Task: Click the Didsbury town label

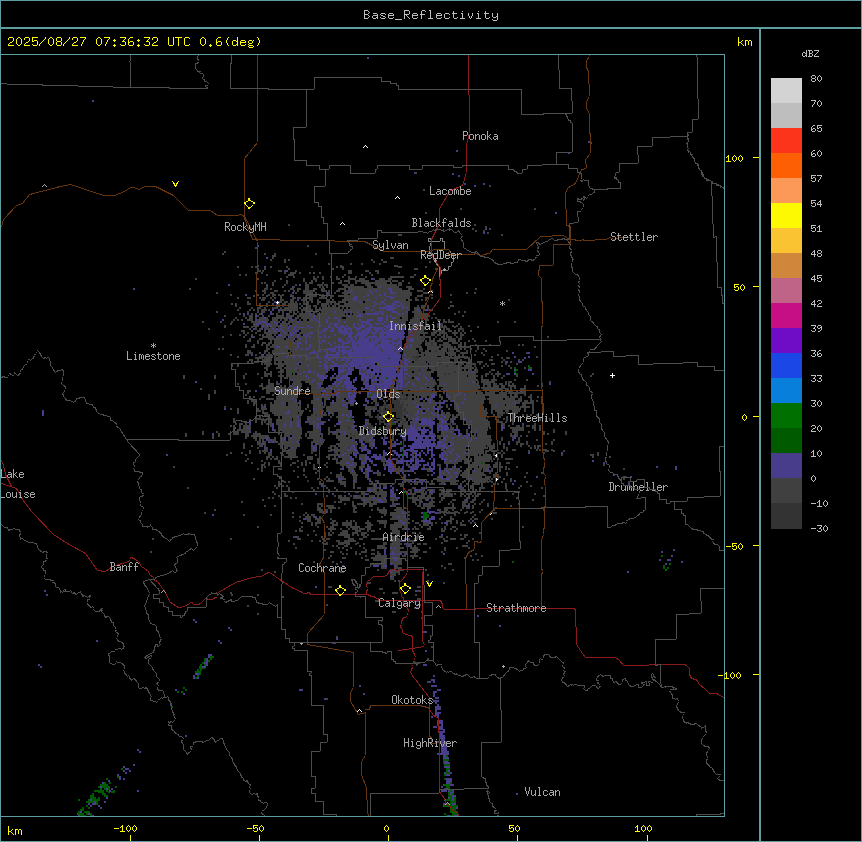Action: coord(383,431)
